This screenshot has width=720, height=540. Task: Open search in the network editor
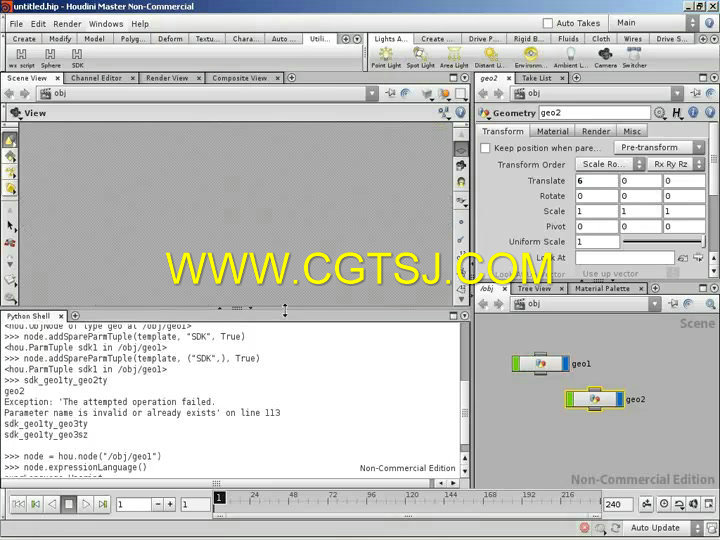[x=710, y=304]
